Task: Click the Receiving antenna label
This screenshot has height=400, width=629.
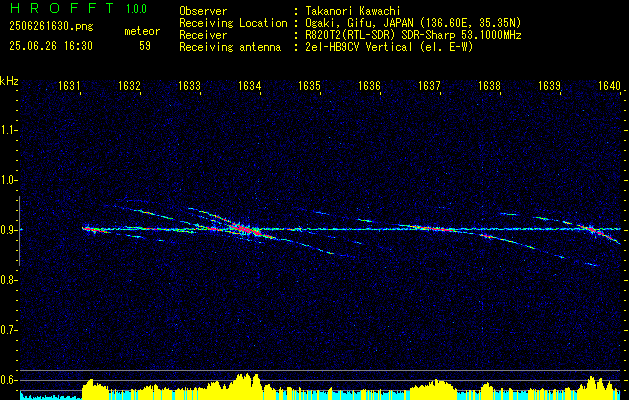Action: point(230,47)
